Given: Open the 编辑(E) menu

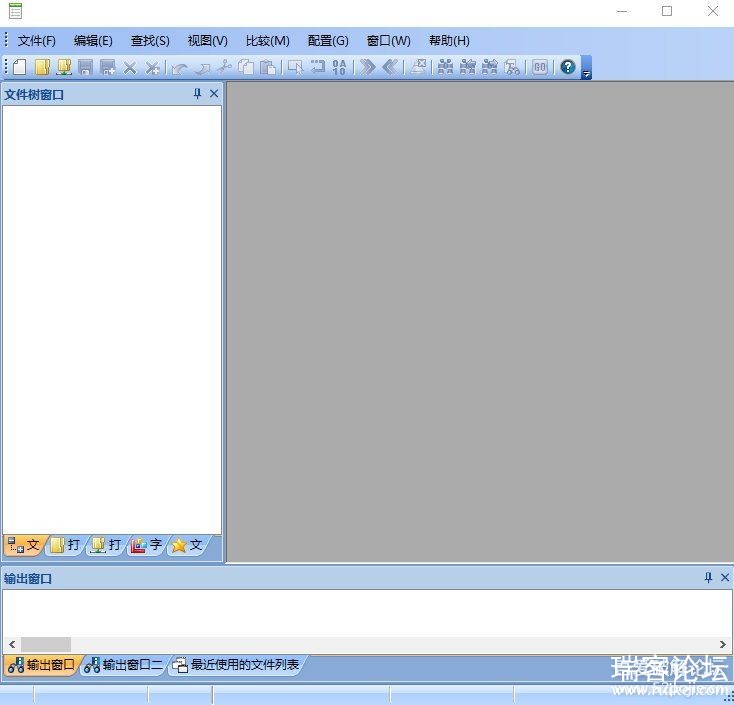Looking at the screenshot, I should [93, 41].
